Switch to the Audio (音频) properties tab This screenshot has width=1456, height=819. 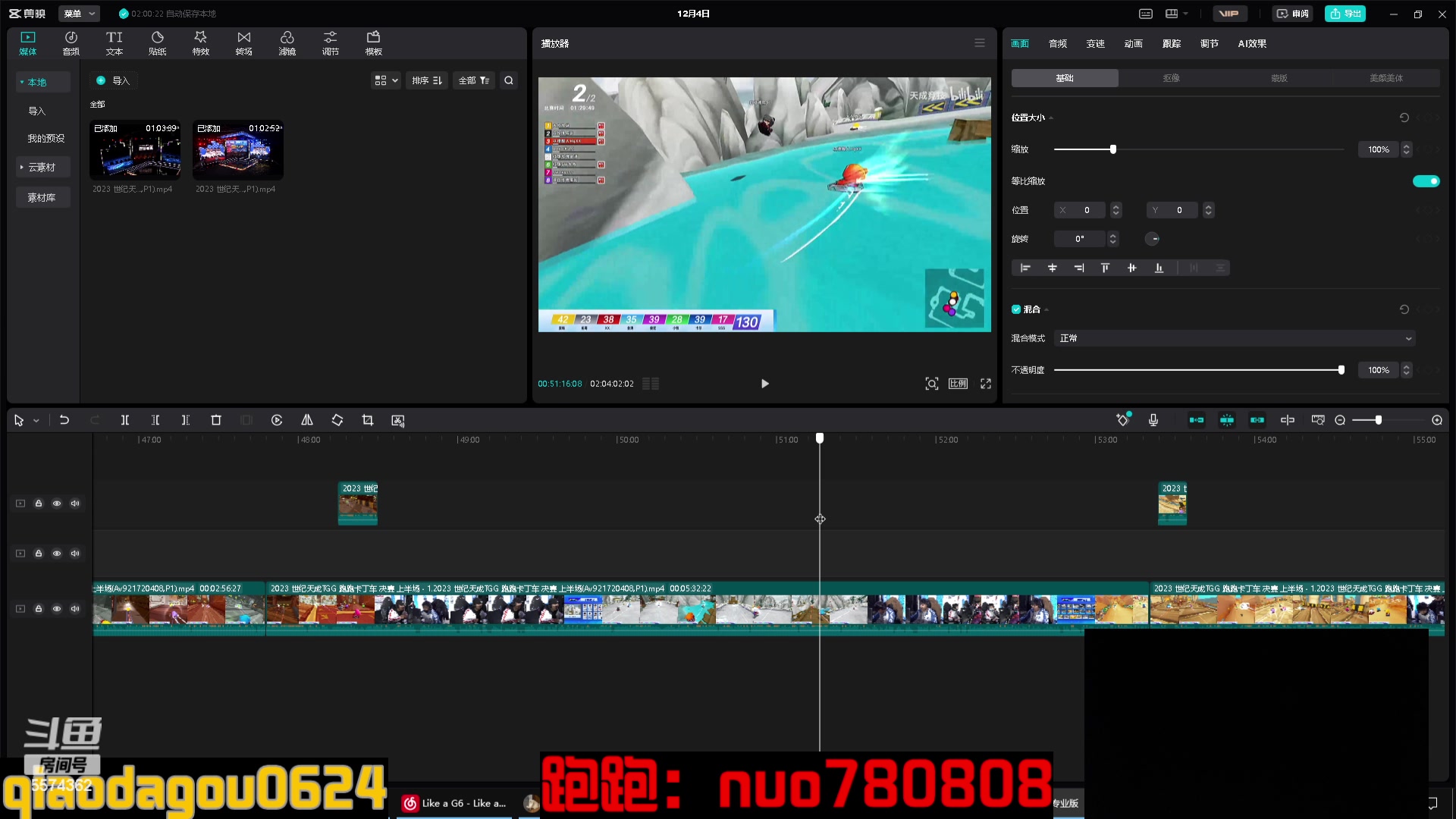(1058, 43)
